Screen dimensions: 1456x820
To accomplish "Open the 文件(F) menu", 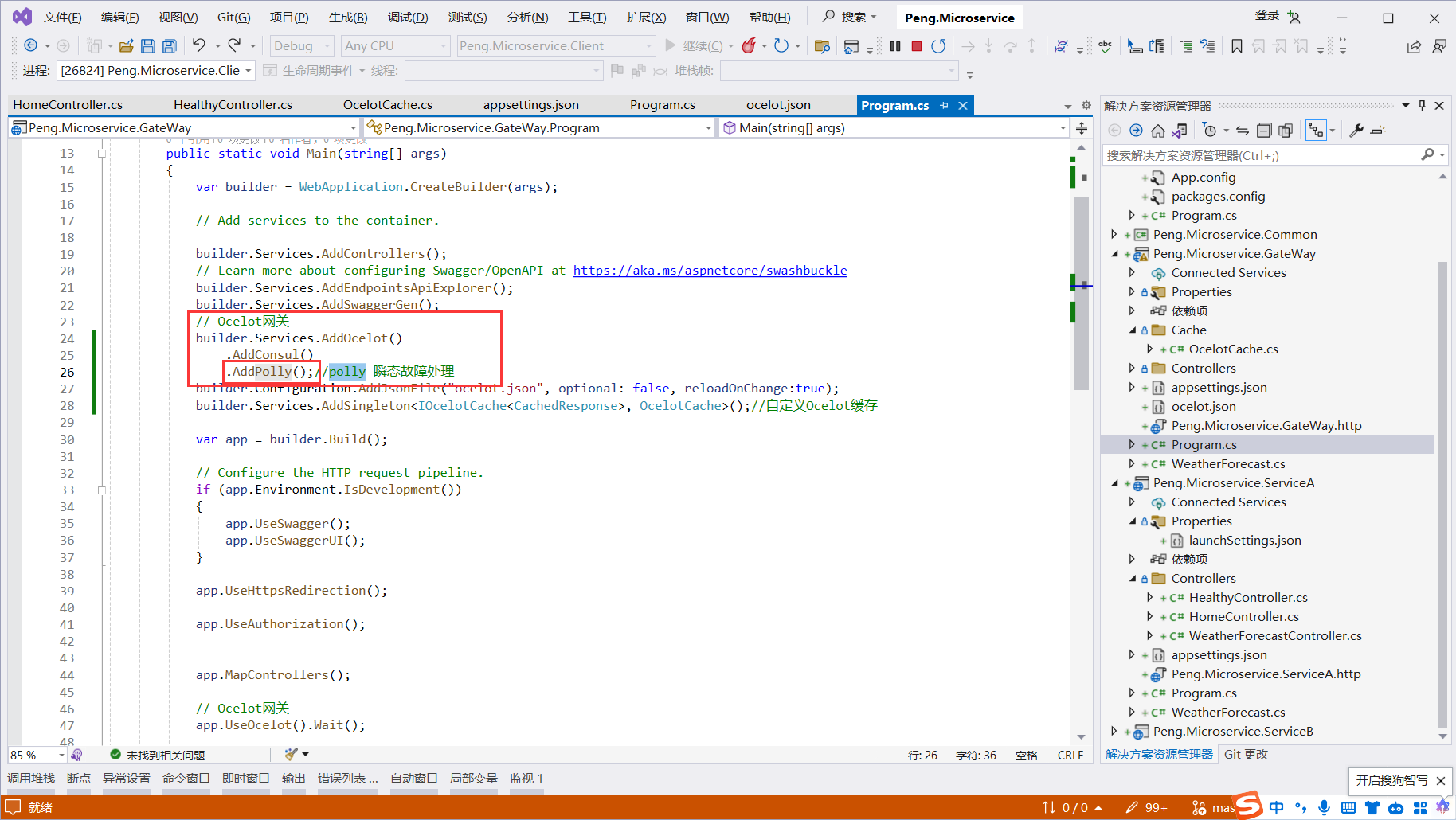I will tap(62, 17).
